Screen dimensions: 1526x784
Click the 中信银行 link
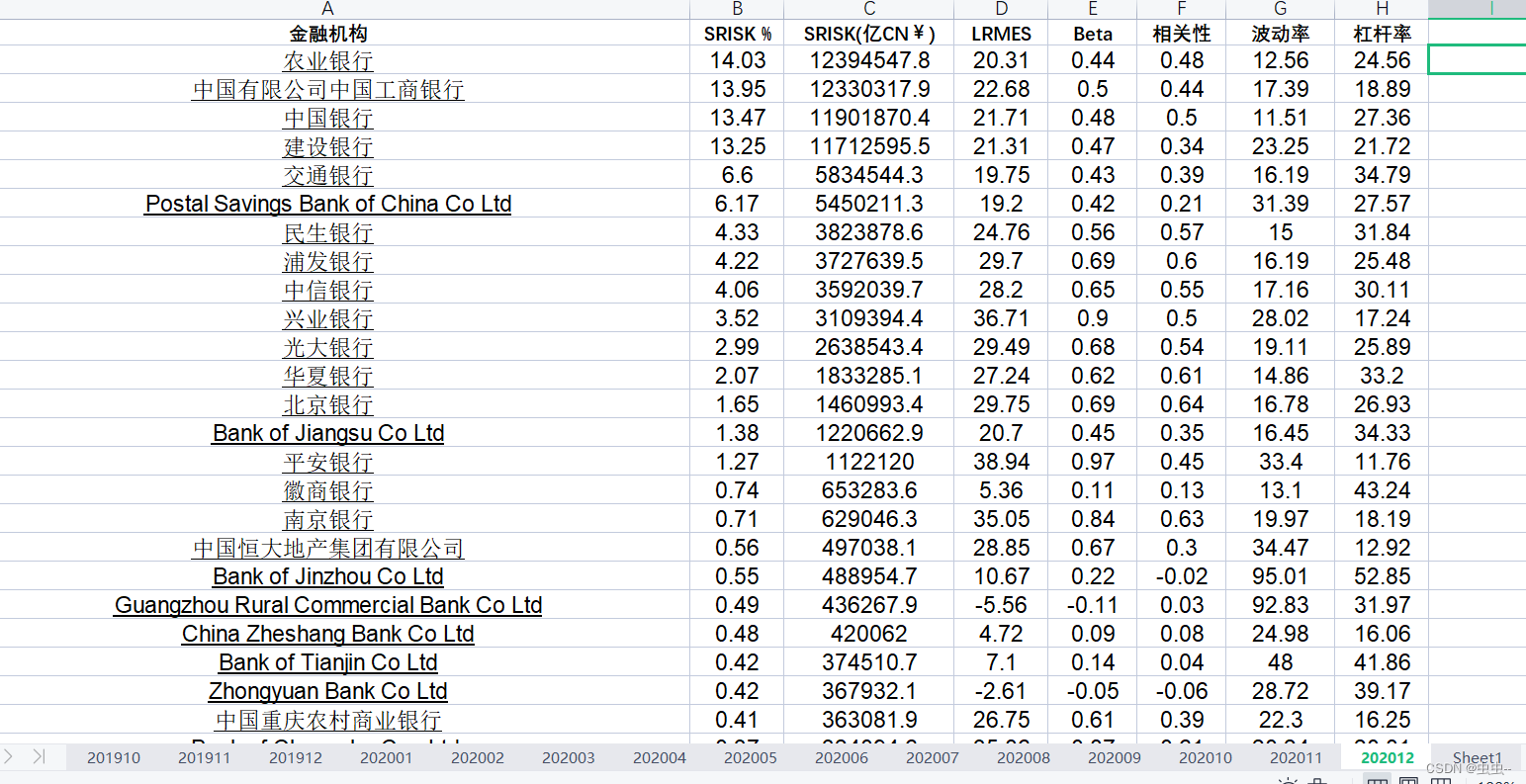point(328,291)
